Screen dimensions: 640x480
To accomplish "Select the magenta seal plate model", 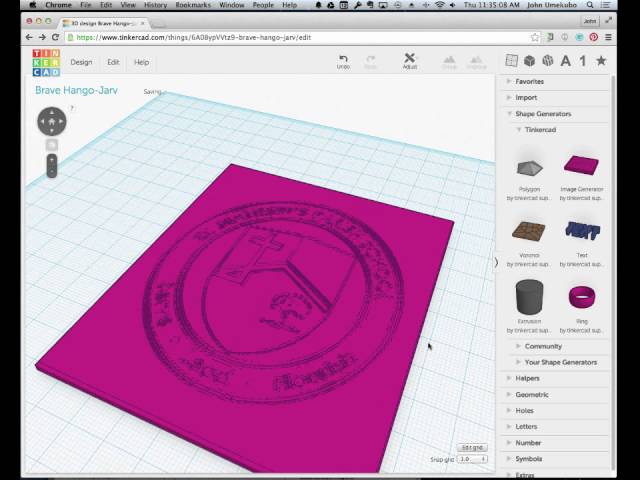I will click(253, 318).
